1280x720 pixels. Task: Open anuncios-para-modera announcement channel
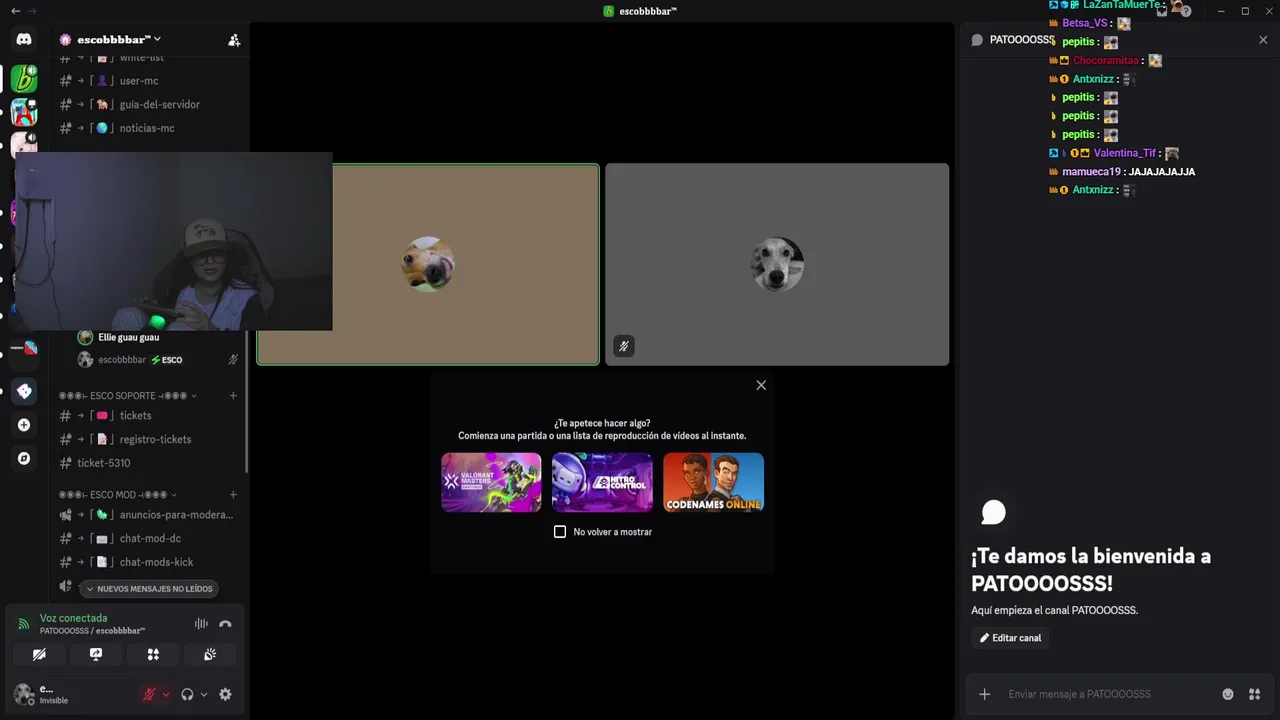click(148, 515)
